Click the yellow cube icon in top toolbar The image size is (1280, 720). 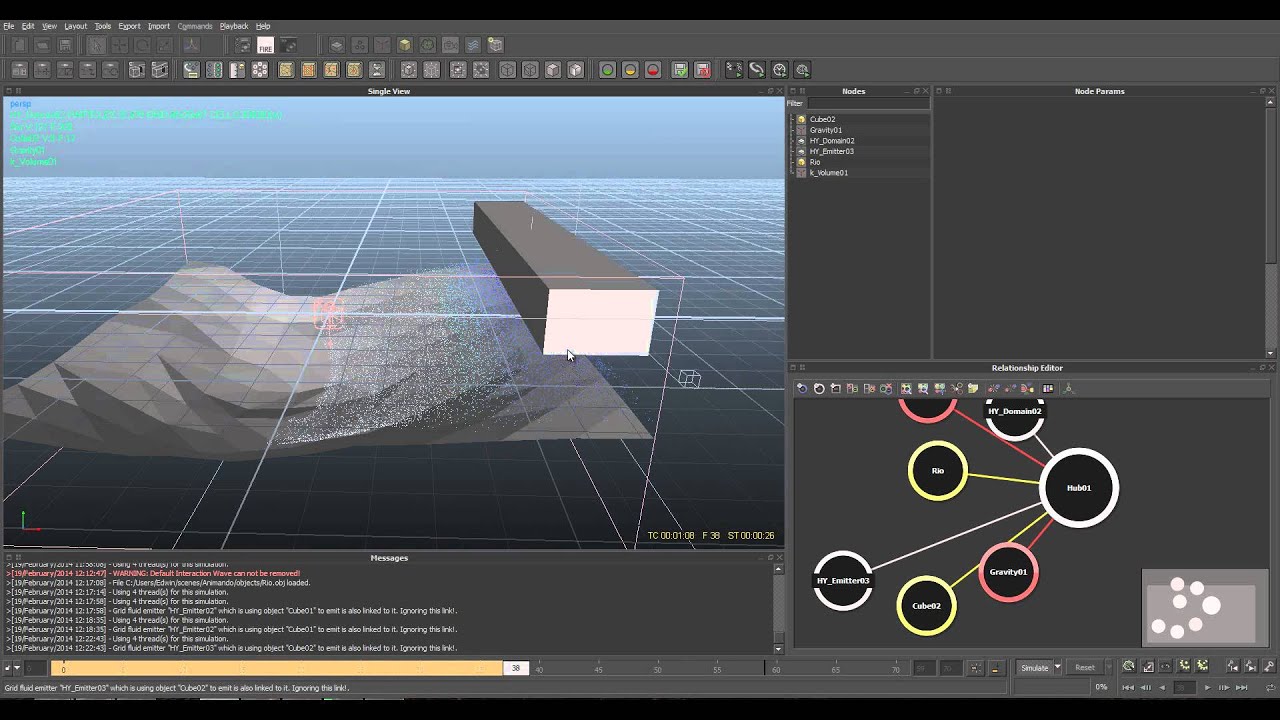(404, 45)
